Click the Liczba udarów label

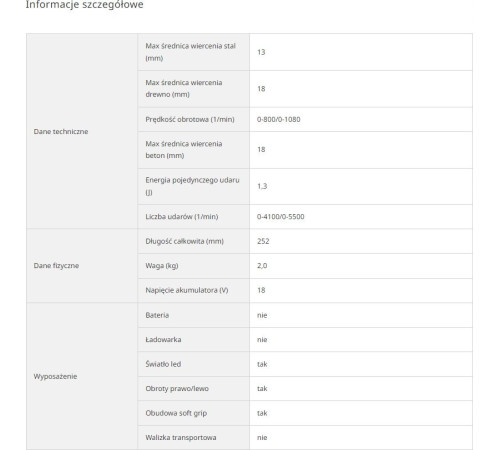pyautogui.click(x=182, y=217)
